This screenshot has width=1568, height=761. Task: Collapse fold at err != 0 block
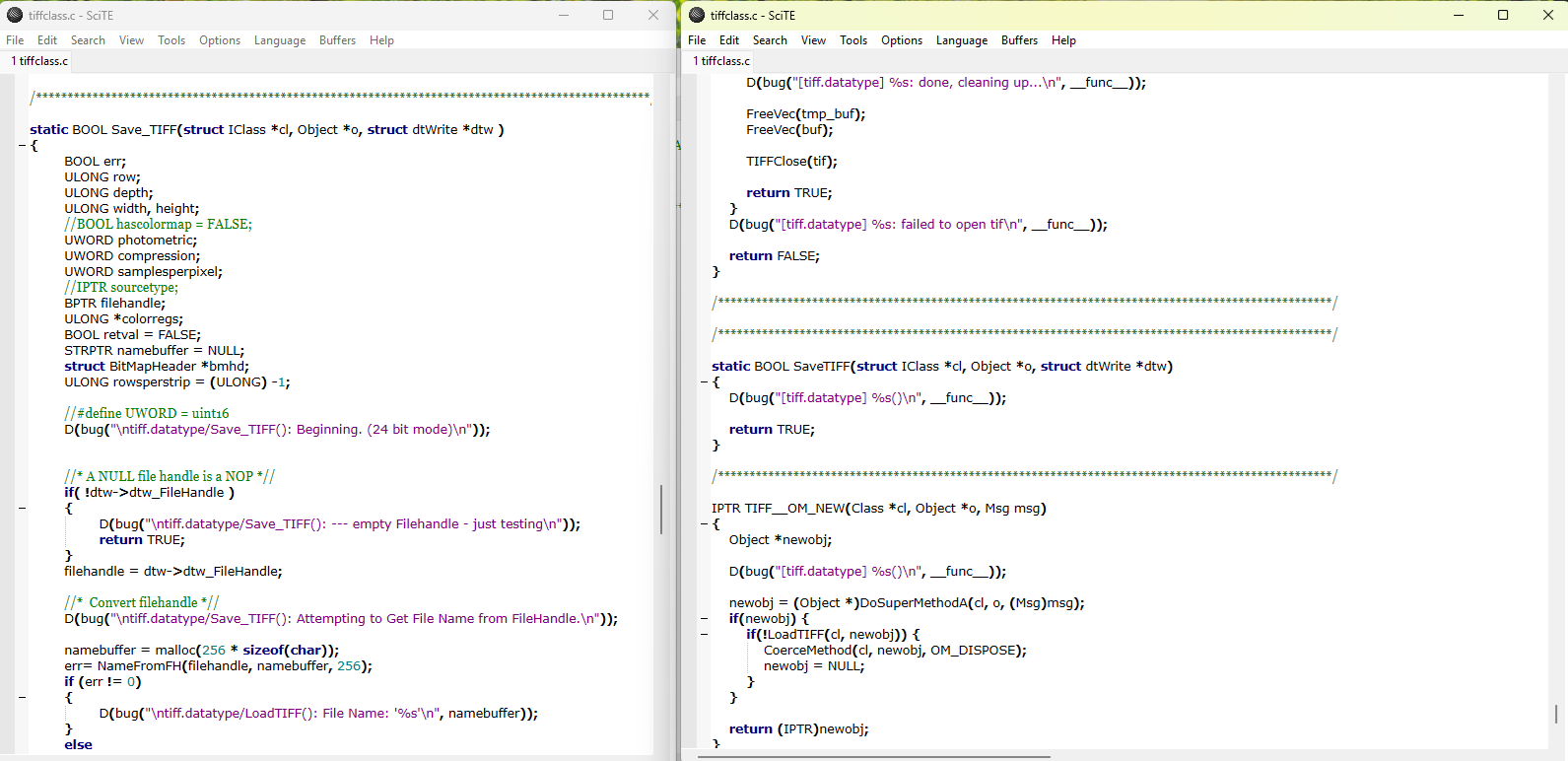(22, 697)
